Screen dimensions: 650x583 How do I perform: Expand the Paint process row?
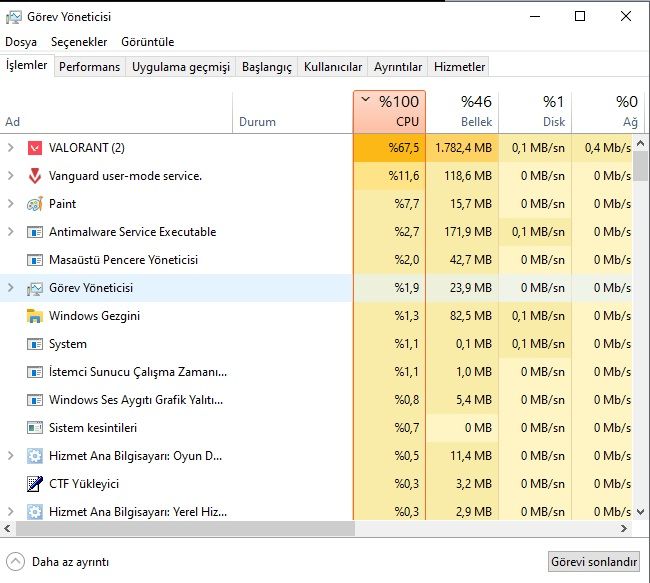pyautogui.click(x=11, y=204)
